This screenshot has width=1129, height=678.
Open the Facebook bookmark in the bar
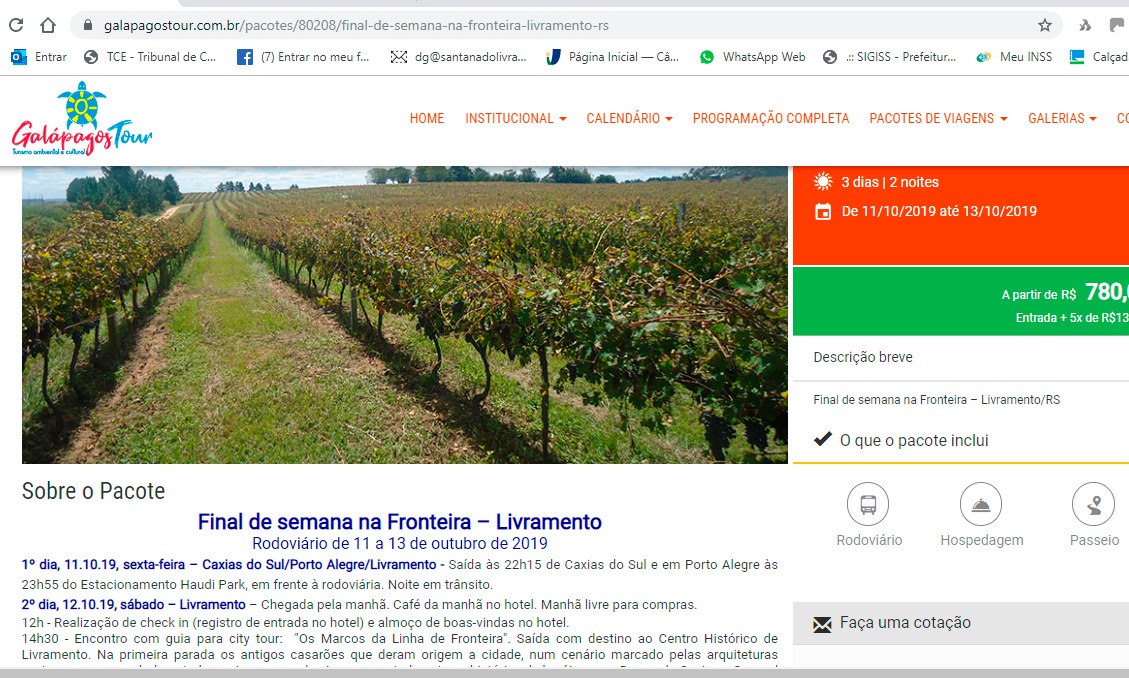click(303, 57)
